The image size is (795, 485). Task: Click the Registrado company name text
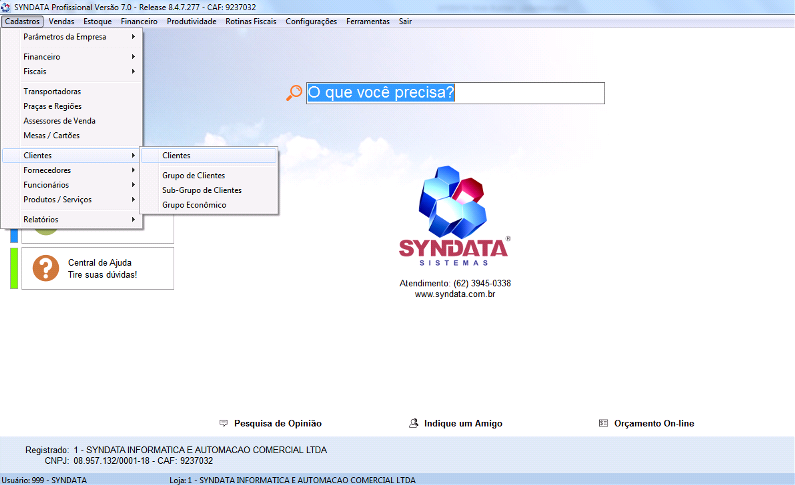200,450
